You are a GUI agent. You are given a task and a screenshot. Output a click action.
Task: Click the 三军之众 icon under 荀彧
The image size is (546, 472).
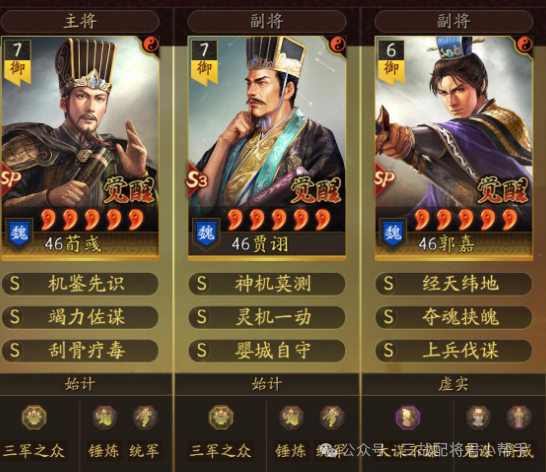click(34, 417)
